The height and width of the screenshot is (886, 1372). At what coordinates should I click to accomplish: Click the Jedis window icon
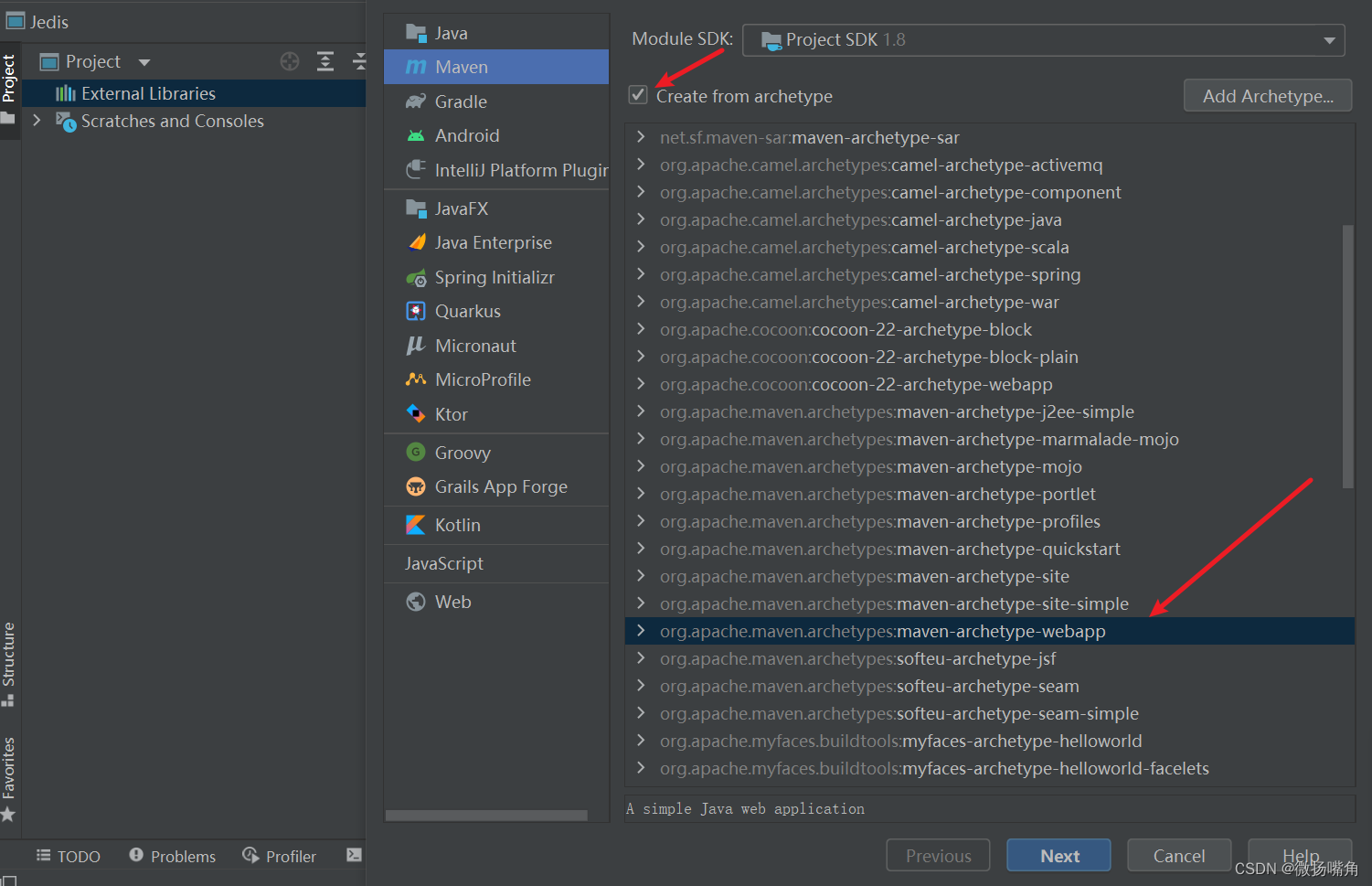click(x=16, y=20)
